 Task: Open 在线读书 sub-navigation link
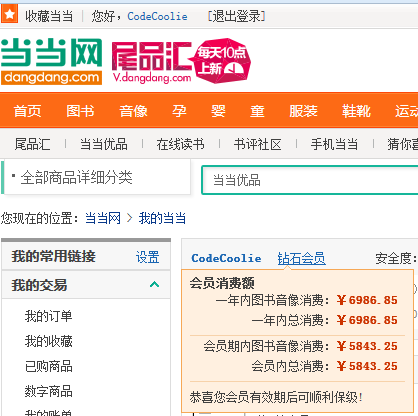[181, 144]
